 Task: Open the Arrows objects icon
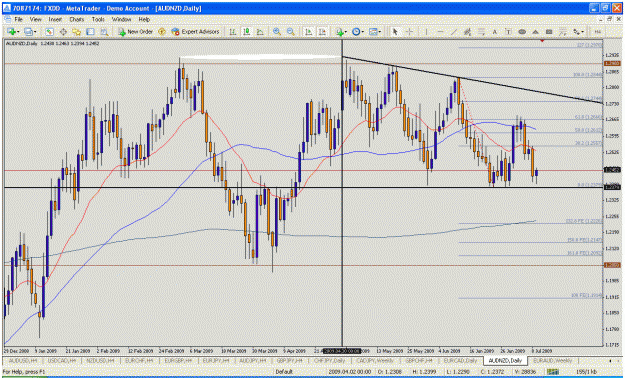576,32
